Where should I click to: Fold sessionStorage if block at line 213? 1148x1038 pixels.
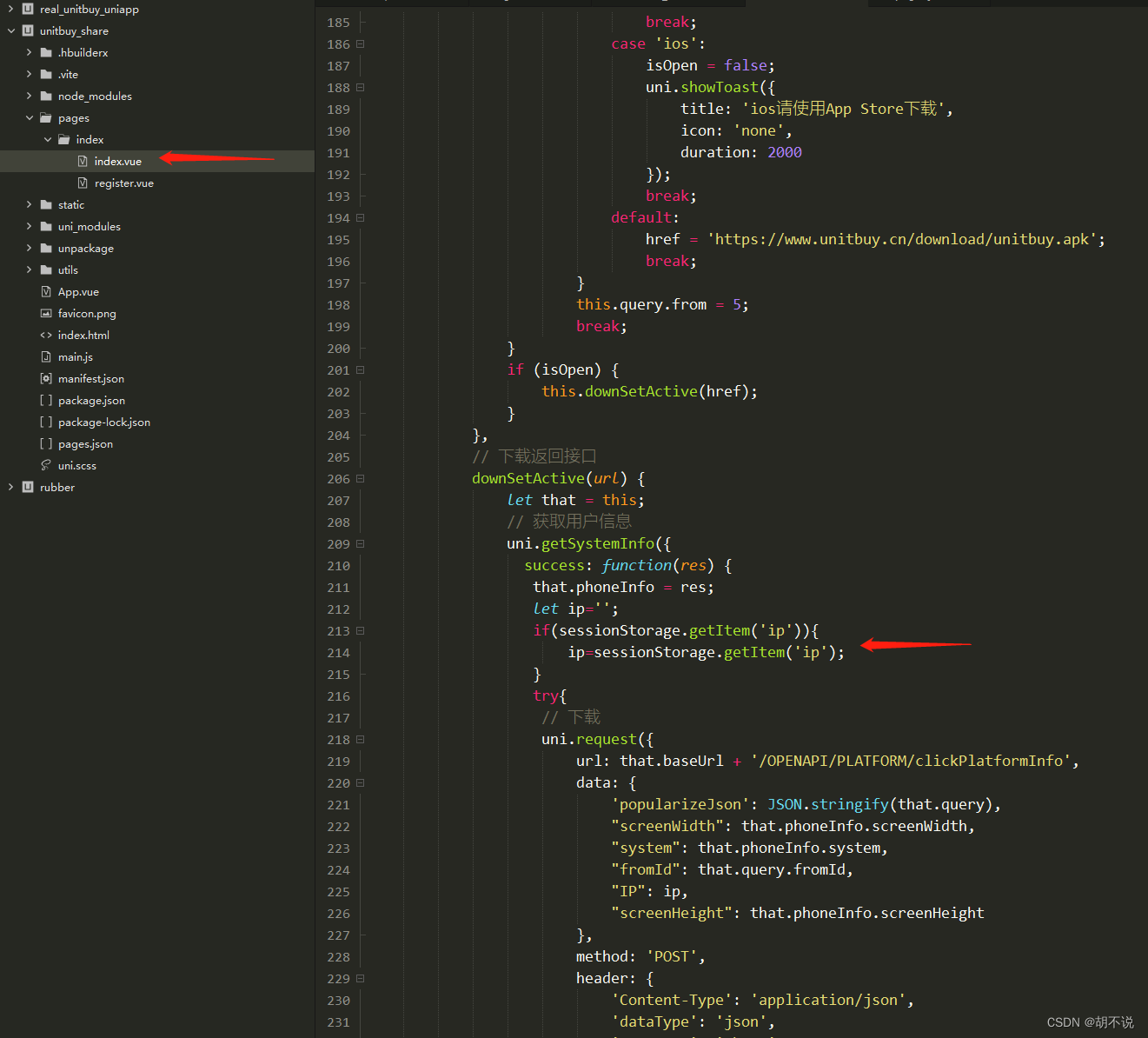[361, 630]
